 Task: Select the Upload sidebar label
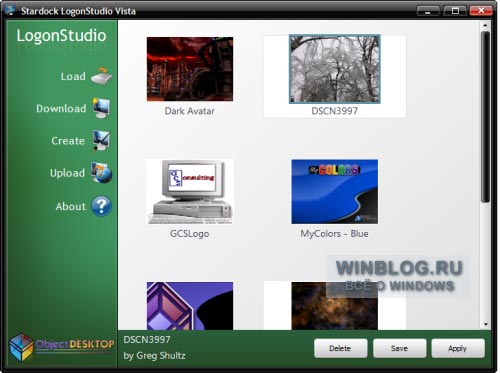(67, 173)
